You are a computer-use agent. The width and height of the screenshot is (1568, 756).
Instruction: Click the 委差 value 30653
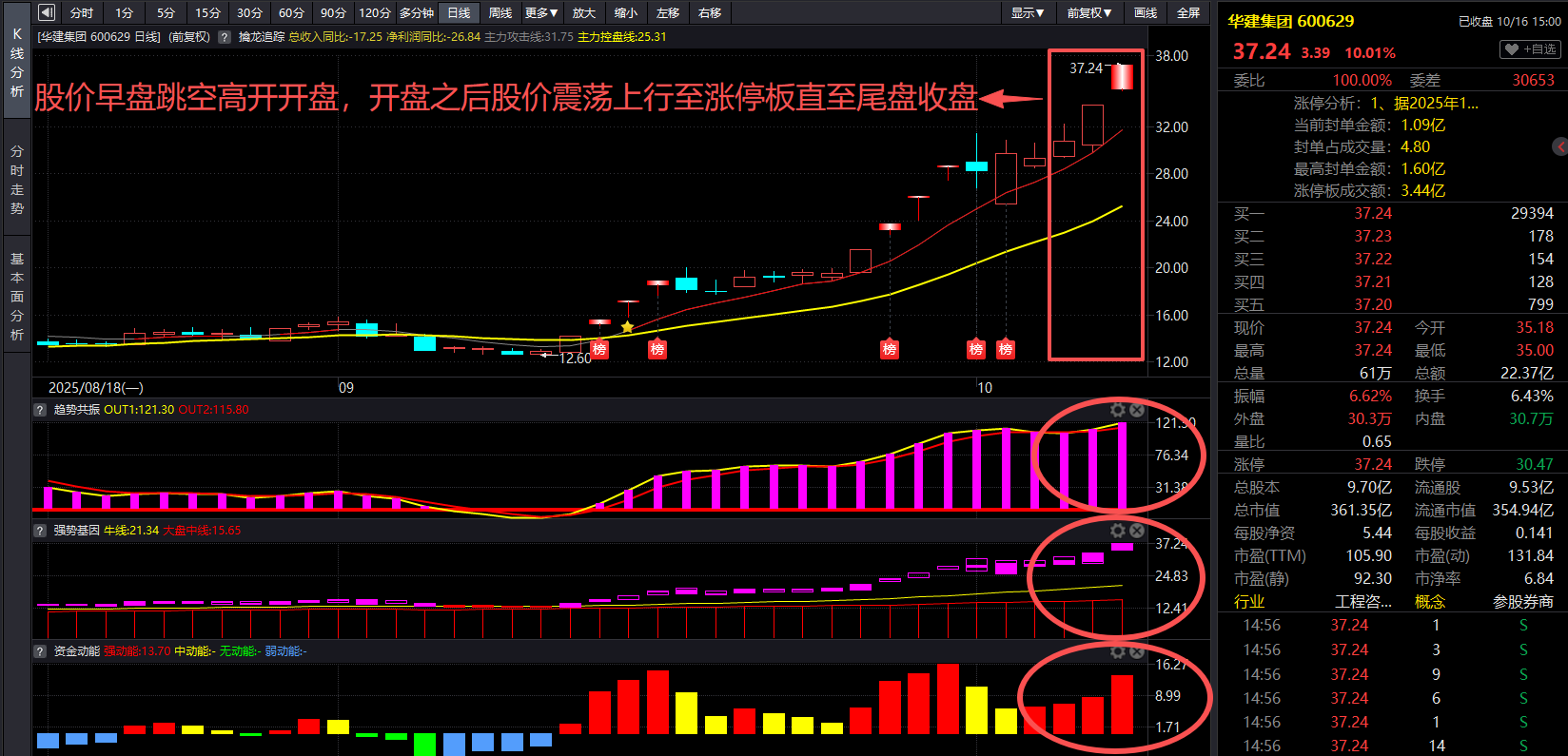(x=1534, y=80)
